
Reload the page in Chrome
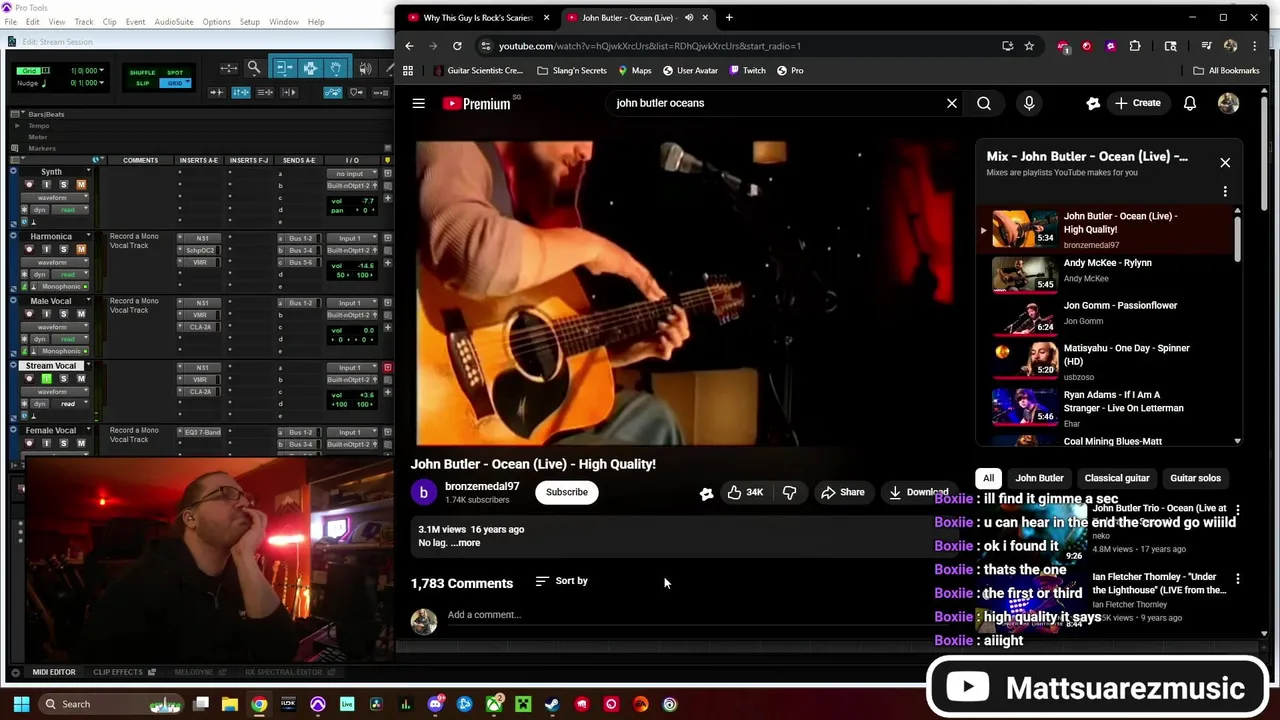tap(457, 46)
